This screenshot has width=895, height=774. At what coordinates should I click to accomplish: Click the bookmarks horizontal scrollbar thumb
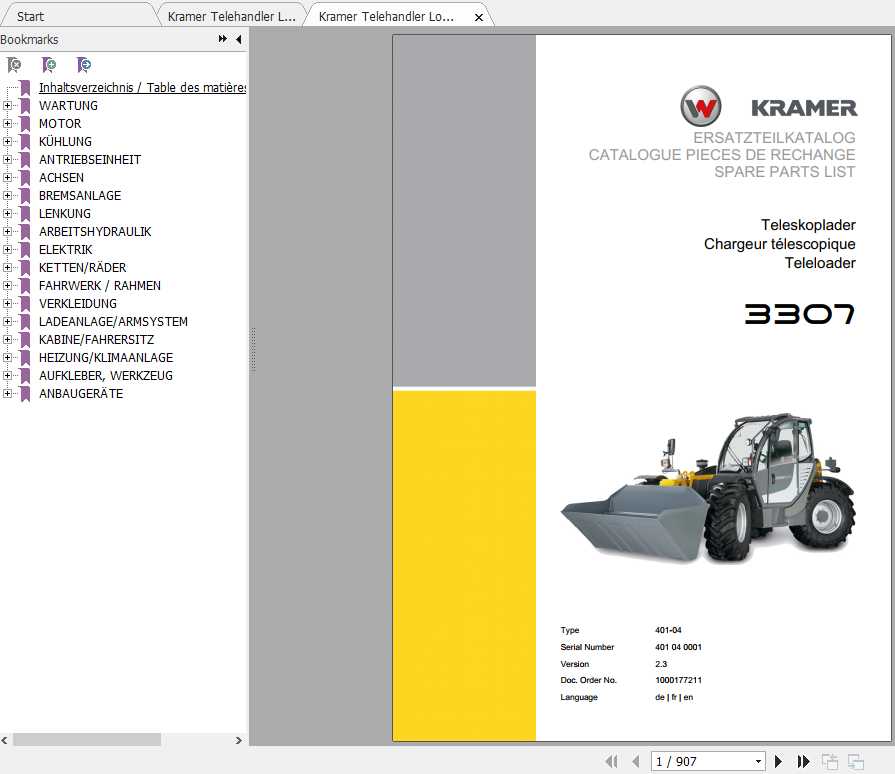click(x=87, y=740)
